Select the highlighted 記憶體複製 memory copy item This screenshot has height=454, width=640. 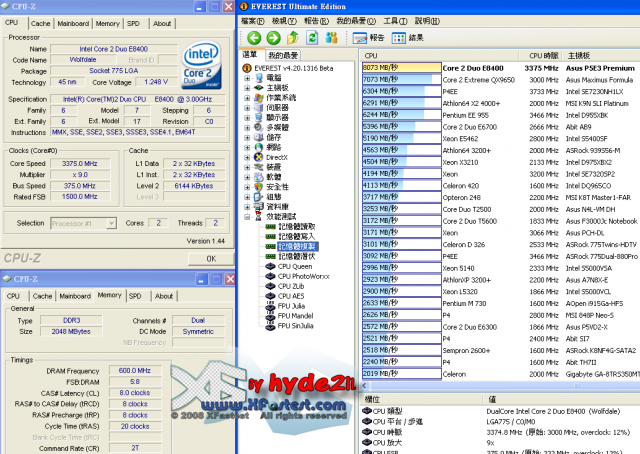click(x=298, y=247)
